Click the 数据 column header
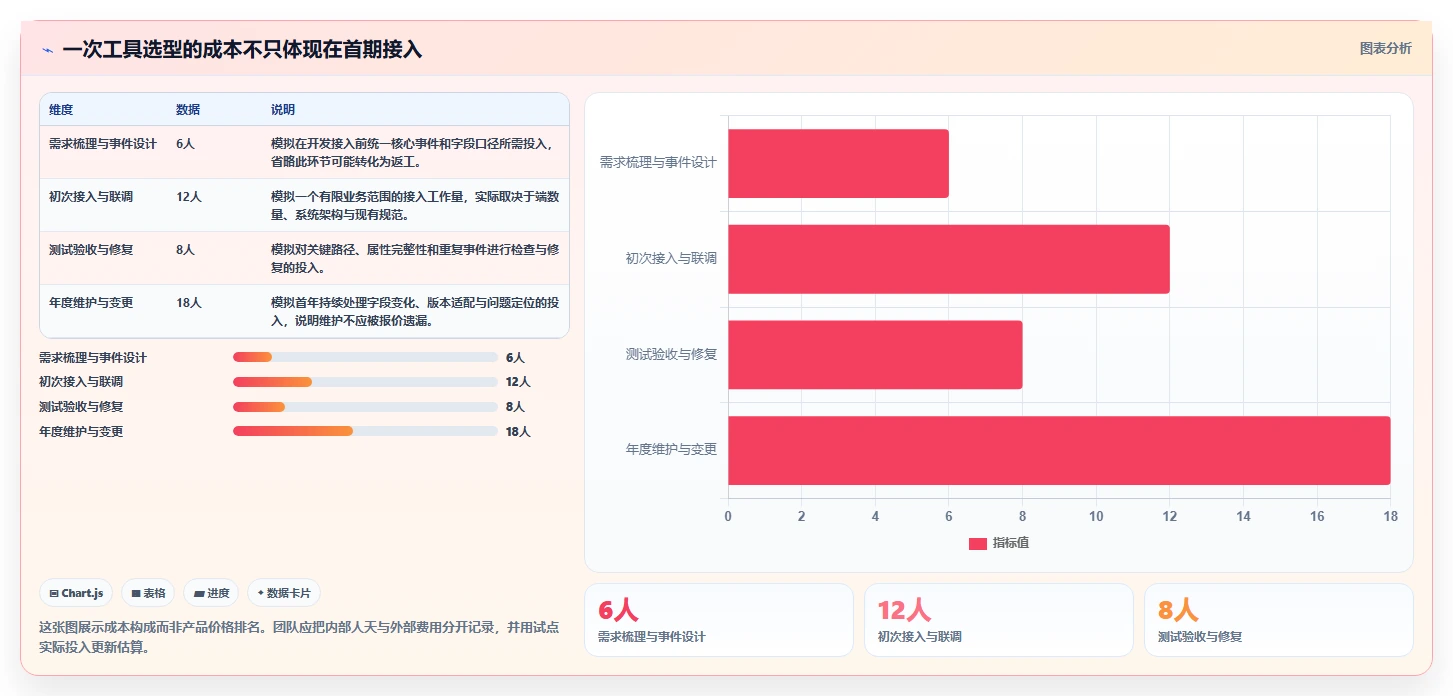 pos(188,110)
